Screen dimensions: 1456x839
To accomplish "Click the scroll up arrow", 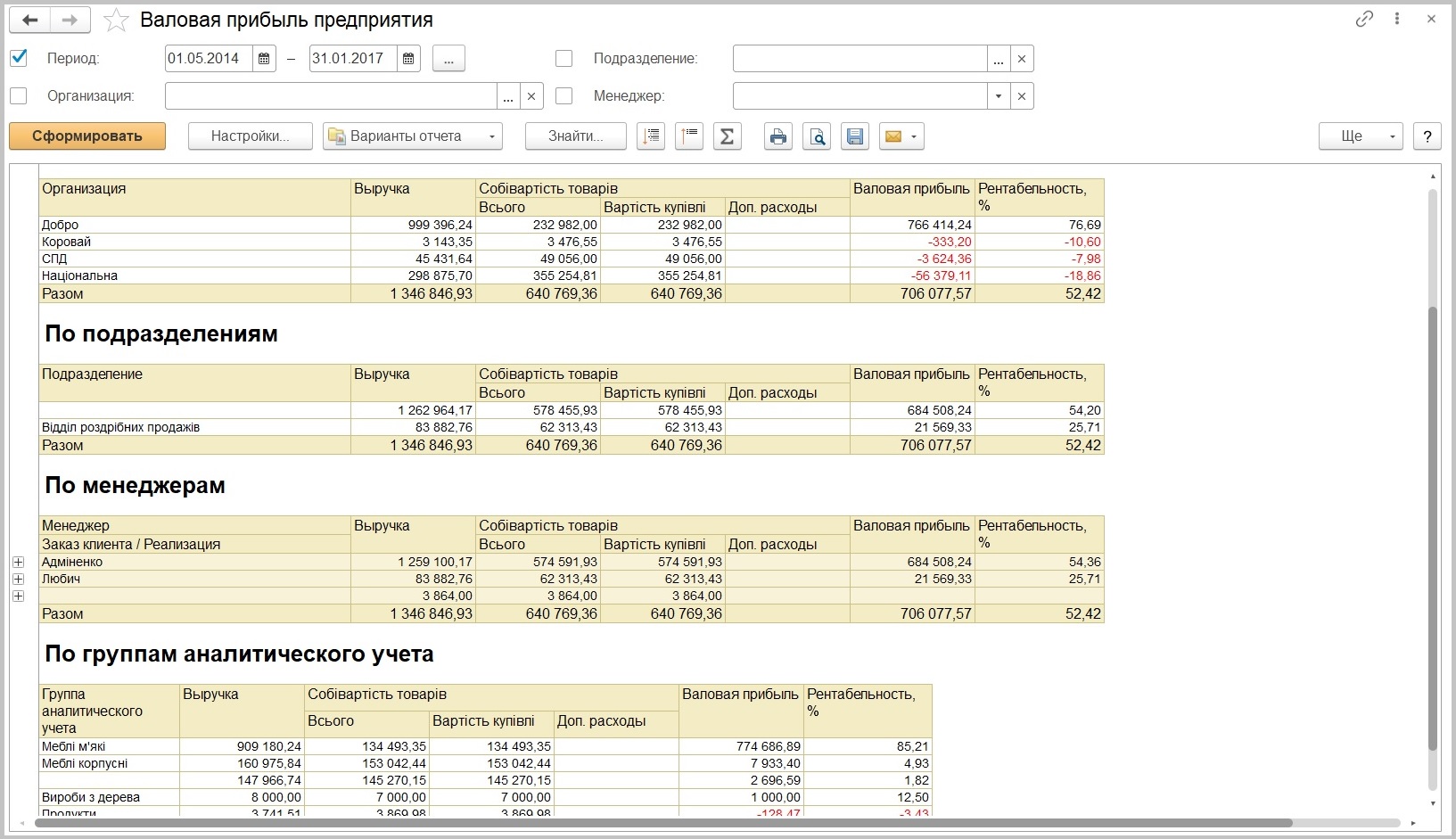I will [1433, 177].
